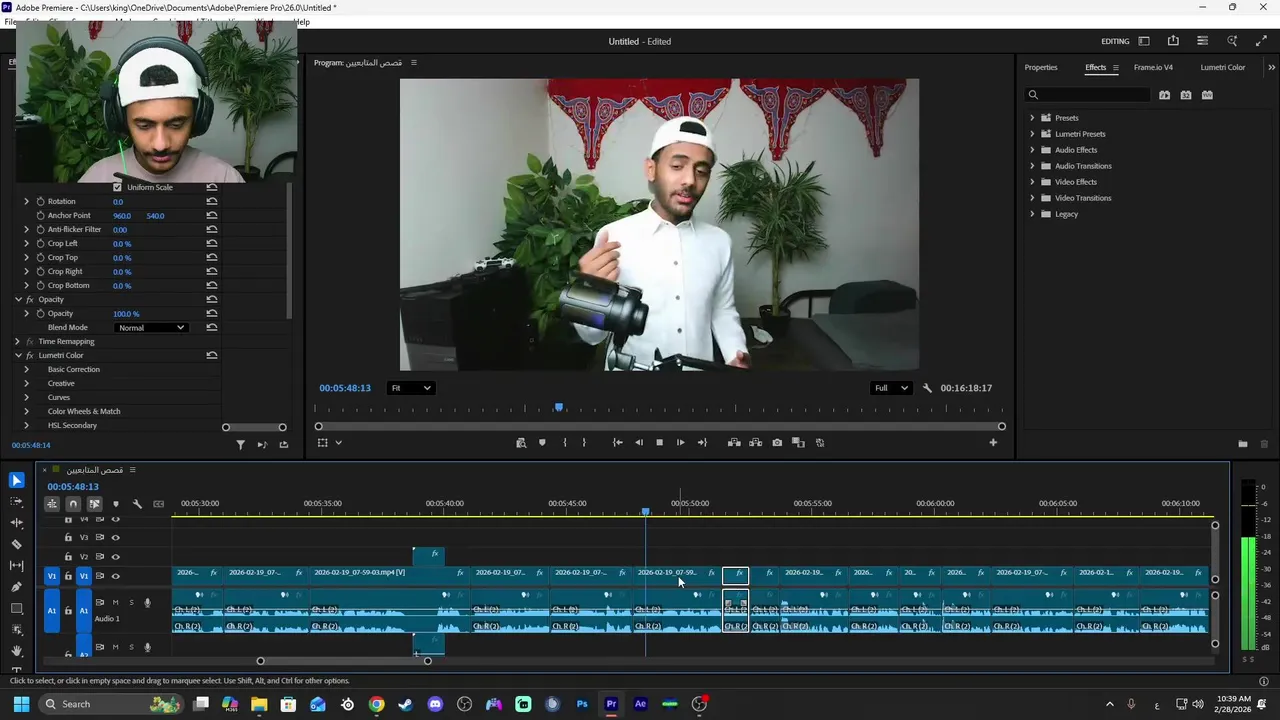Expand Presets folder in Effects
The width and height of the screenshot is (1280, 720).
coord(1032,118)
